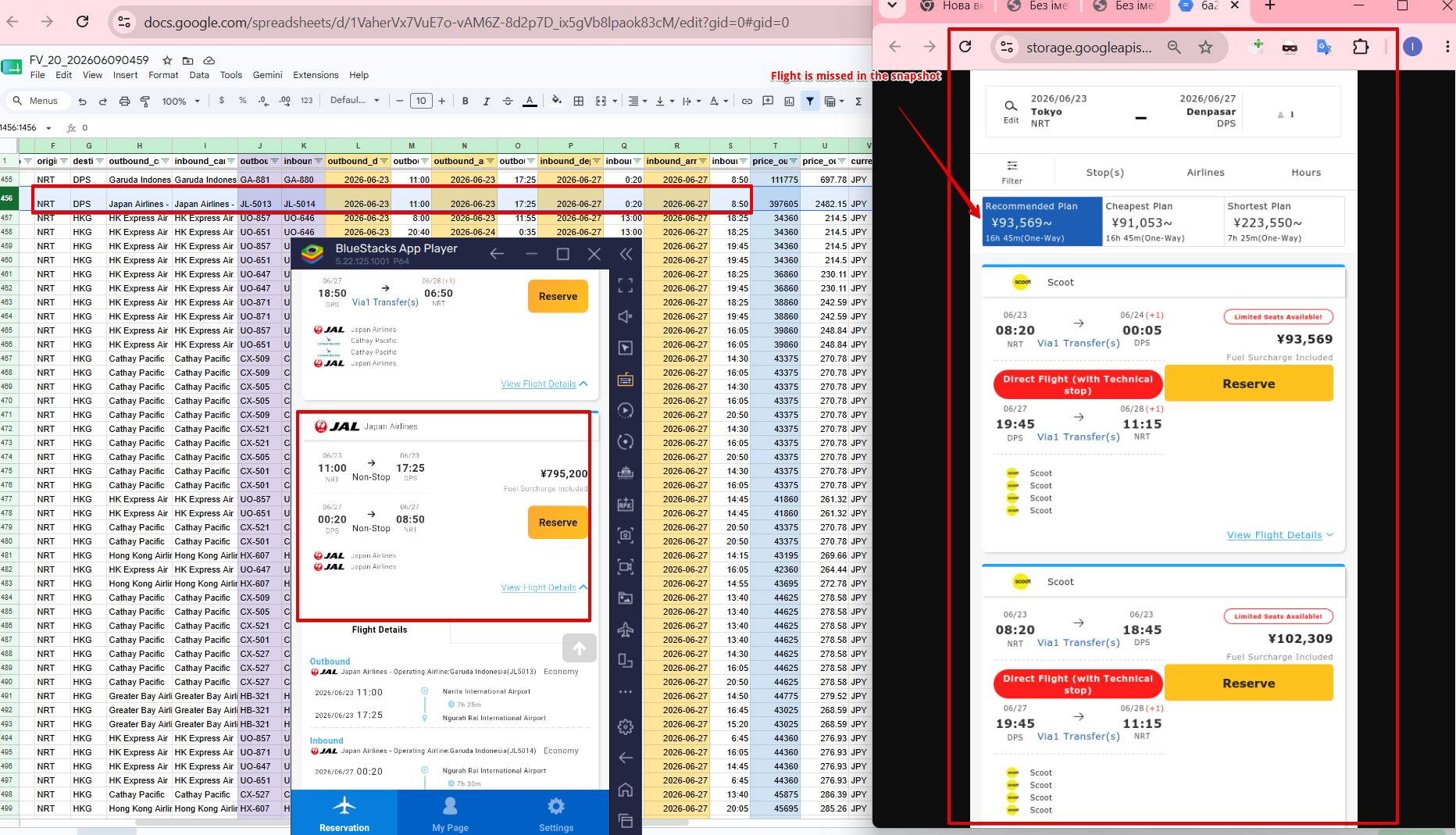This screenshot has height=835, width=1456.
Task: Collapse View Flight Details under JAL ¥795,200
Action: (x=544, y=587)
